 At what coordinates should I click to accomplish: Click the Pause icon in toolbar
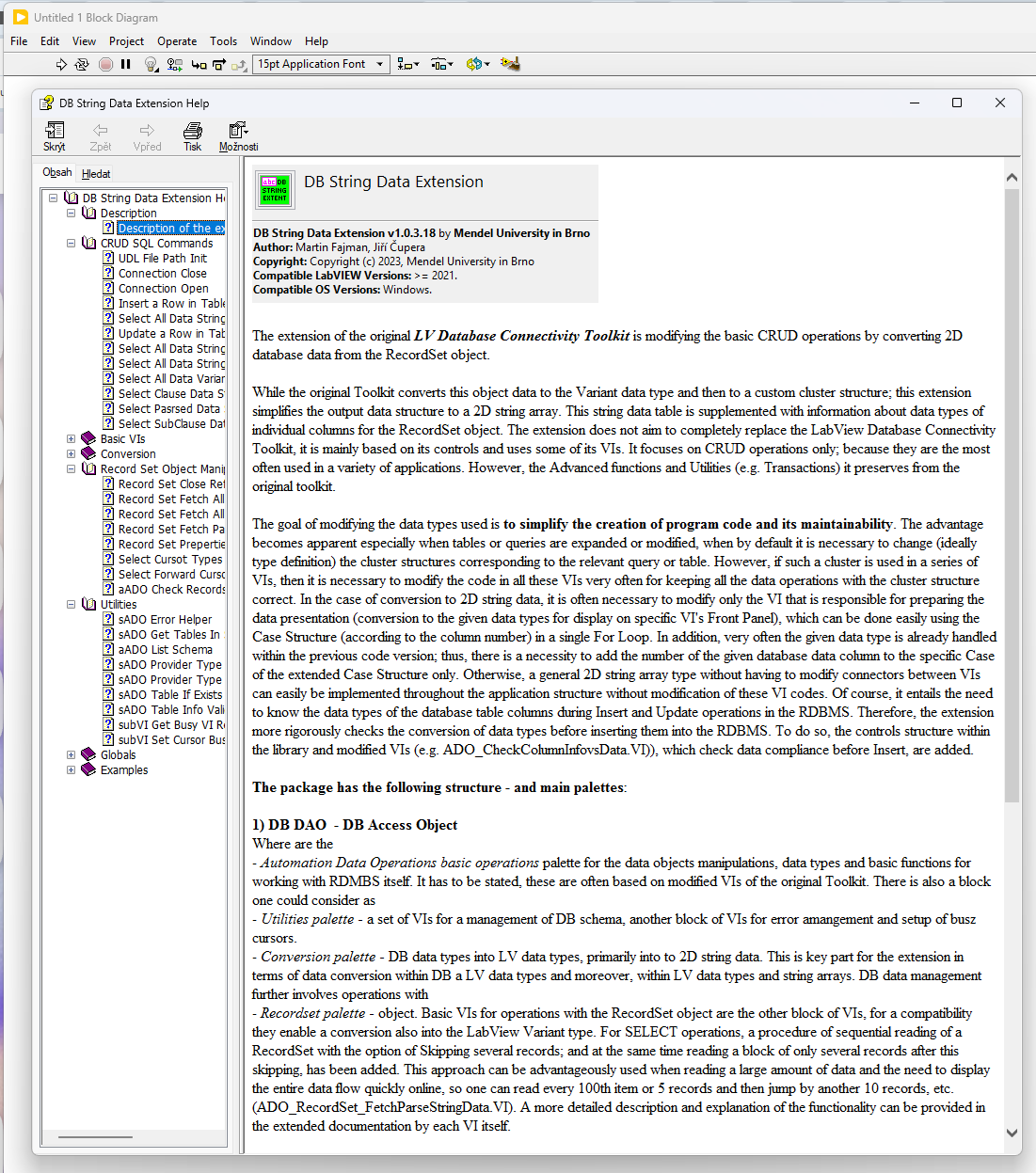126,64
